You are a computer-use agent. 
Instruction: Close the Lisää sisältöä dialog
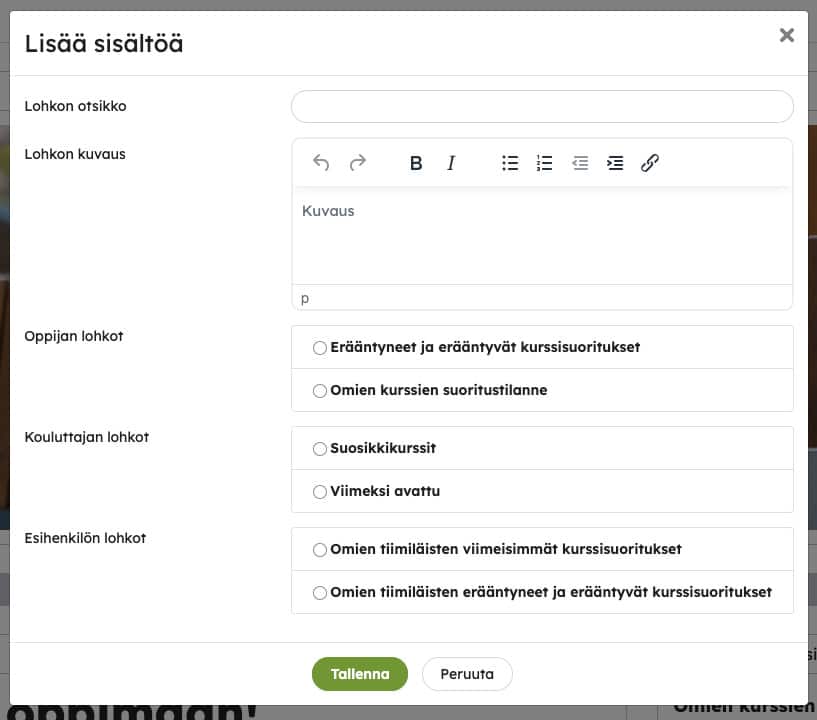pos(787,35)
